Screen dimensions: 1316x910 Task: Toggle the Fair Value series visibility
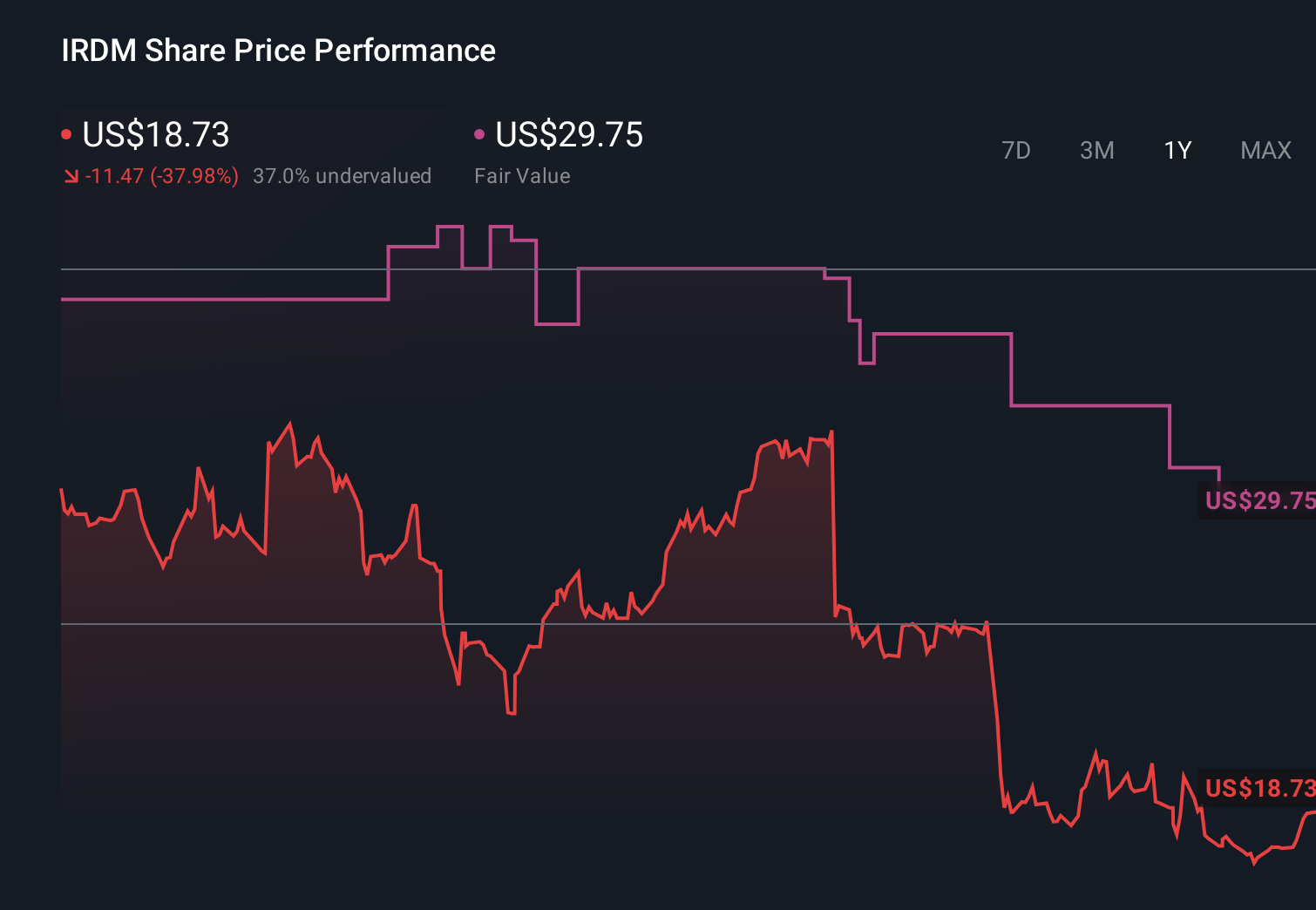567,135
